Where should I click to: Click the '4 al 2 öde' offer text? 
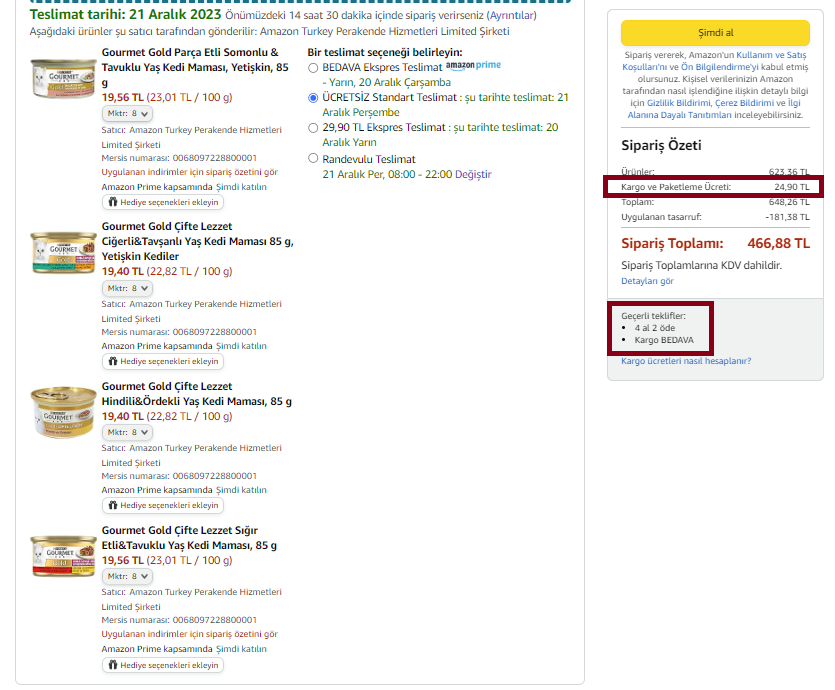pos(654,328)
